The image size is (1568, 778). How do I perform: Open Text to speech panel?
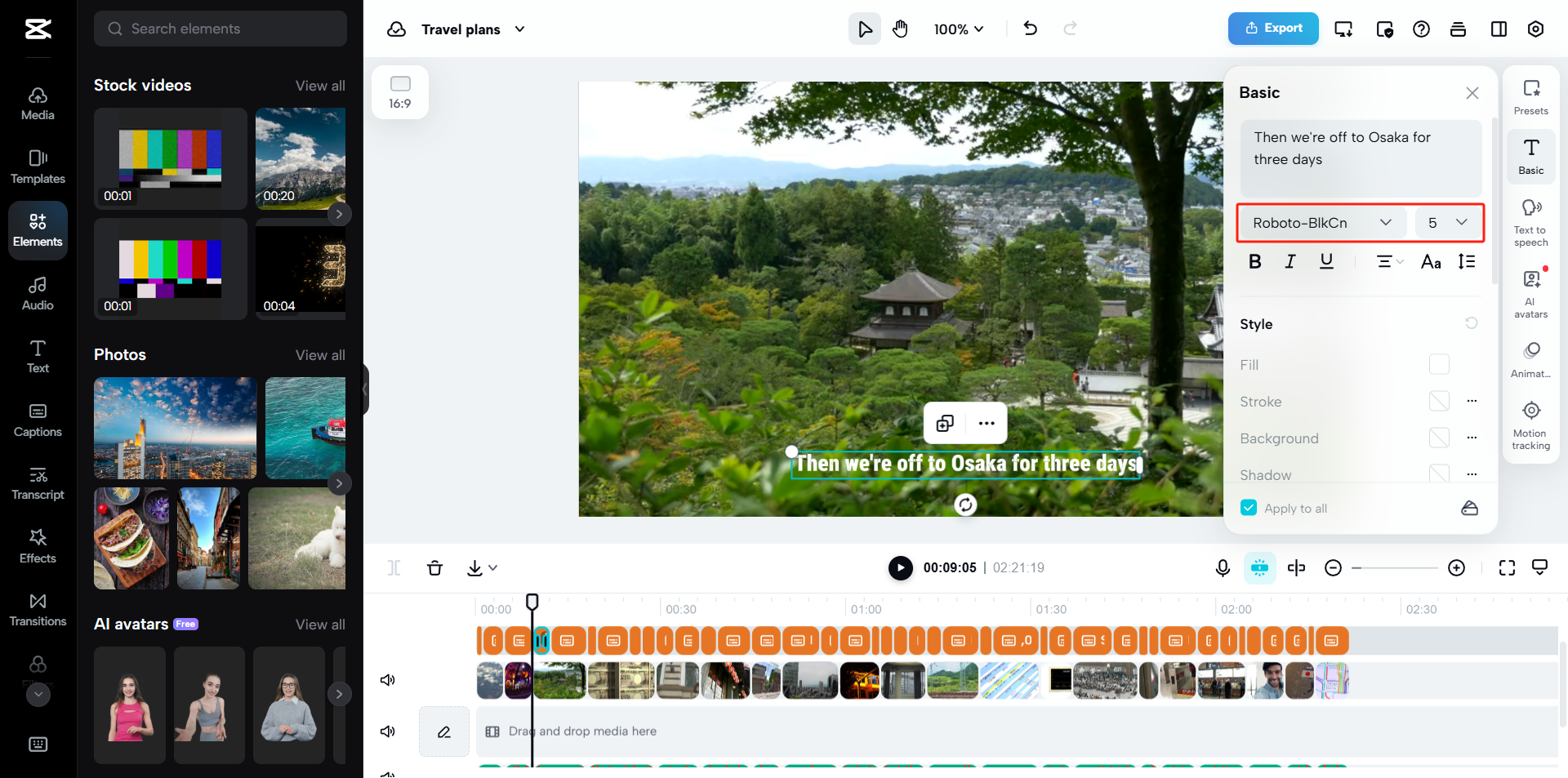coord(1530,222)
